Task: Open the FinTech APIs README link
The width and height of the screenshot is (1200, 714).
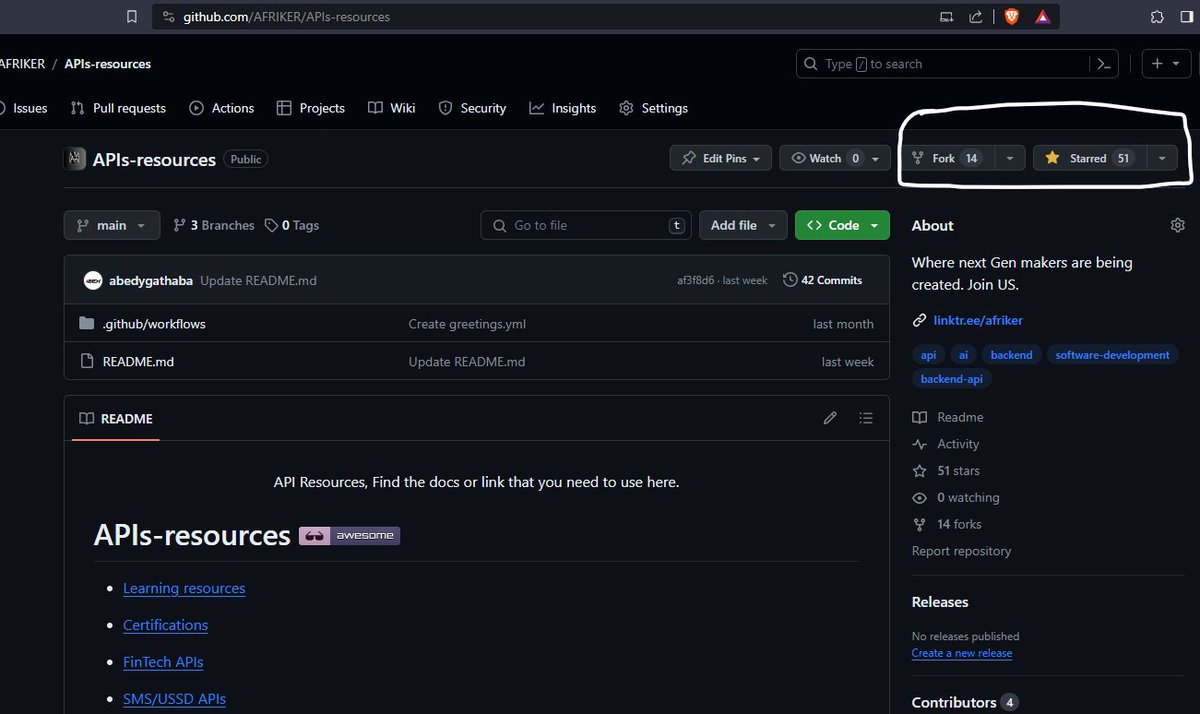Action: pos(163,662)
